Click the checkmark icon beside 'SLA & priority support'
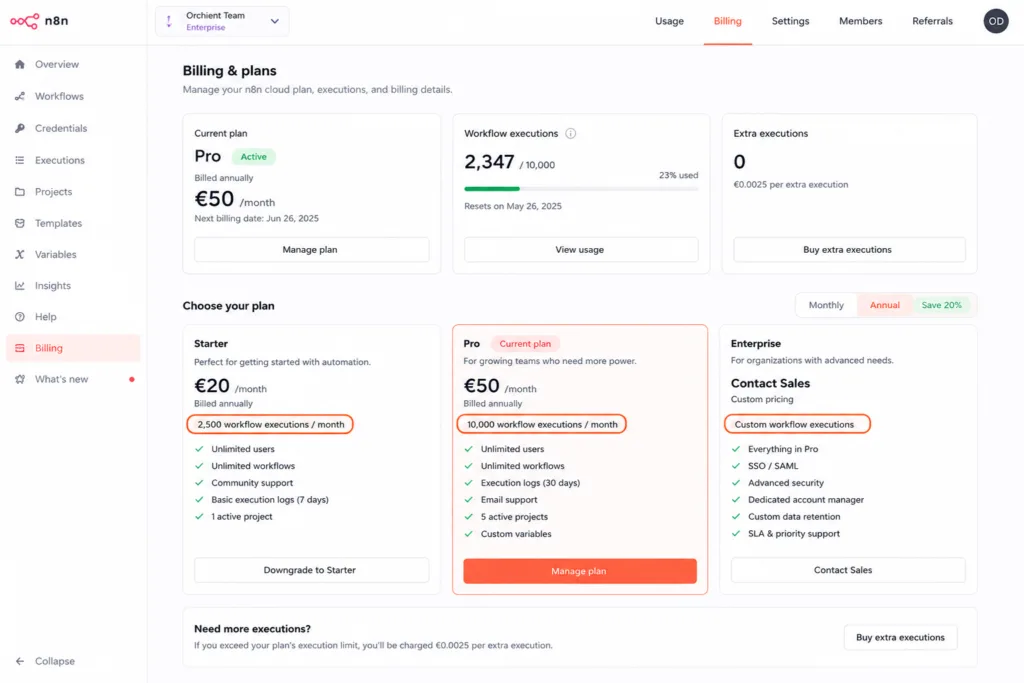The height and width of the screenshot is (683, 1024). coord(736,533)
